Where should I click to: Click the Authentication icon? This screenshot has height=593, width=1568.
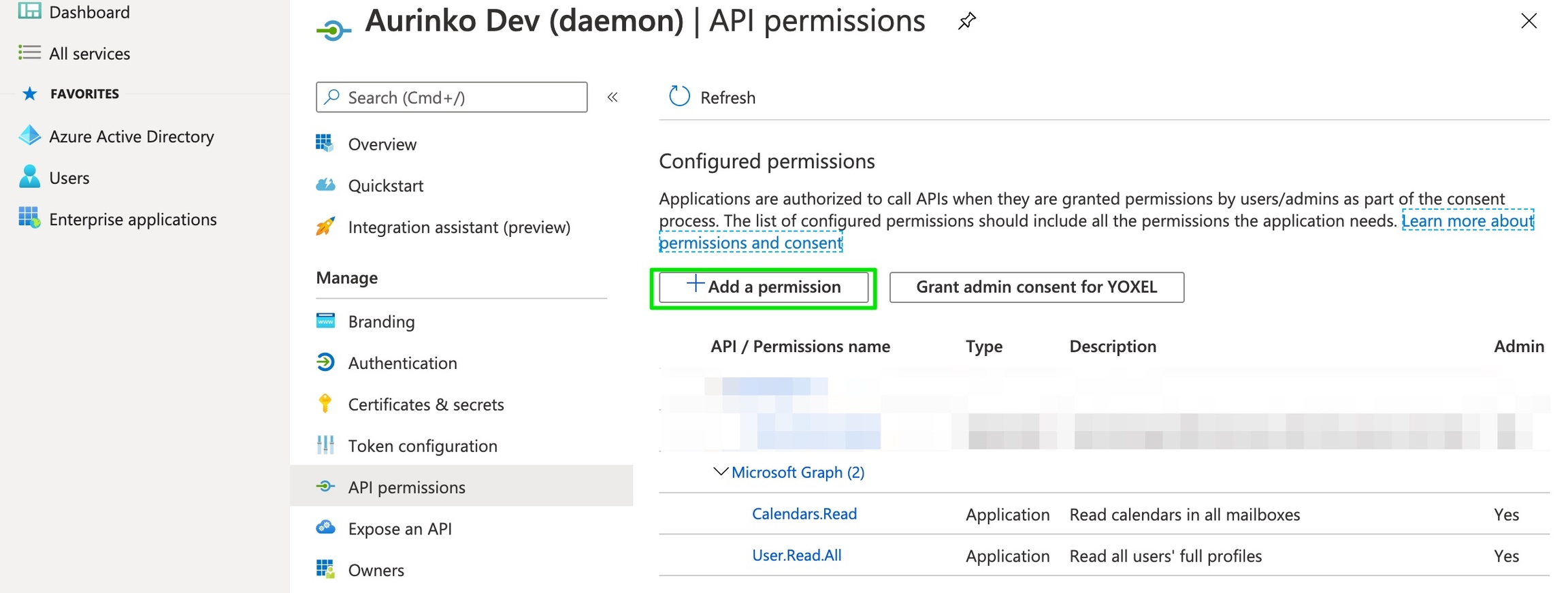click(325, 362)
